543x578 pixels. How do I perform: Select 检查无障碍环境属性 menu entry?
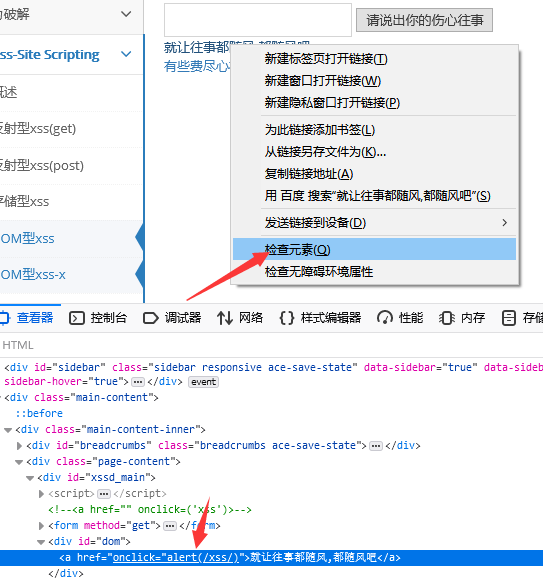click(x=374, y=272)
